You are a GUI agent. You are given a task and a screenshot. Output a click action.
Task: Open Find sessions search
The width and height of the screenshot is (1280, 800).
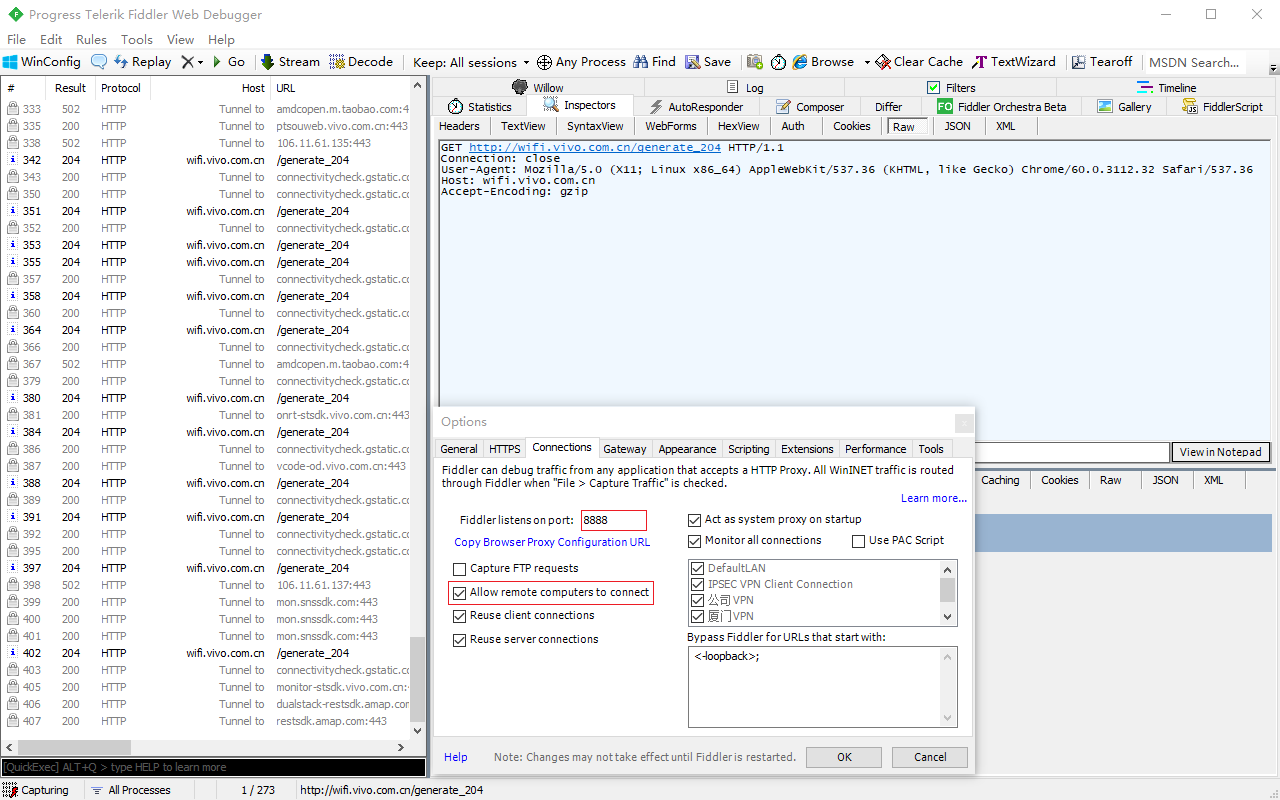click(655, 62)
